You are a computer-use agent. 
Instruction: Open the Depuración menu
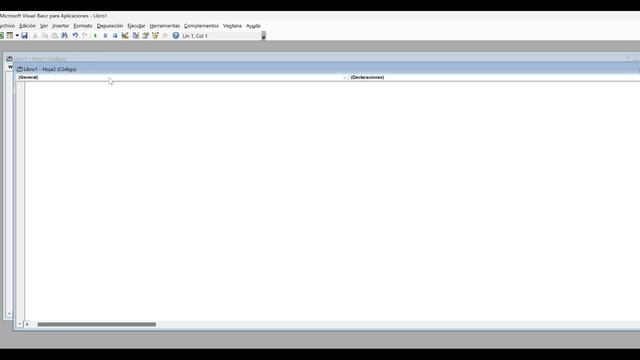[x=110, y=26]
